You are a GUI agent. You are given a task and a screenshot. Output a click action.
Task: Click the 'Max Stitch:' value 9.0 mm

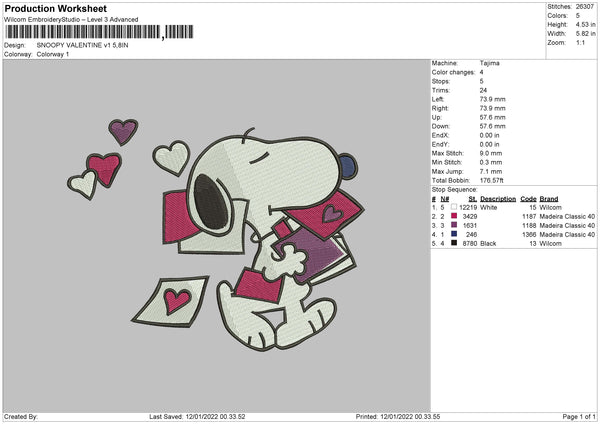pyautogui.click(x=491, y=153)
